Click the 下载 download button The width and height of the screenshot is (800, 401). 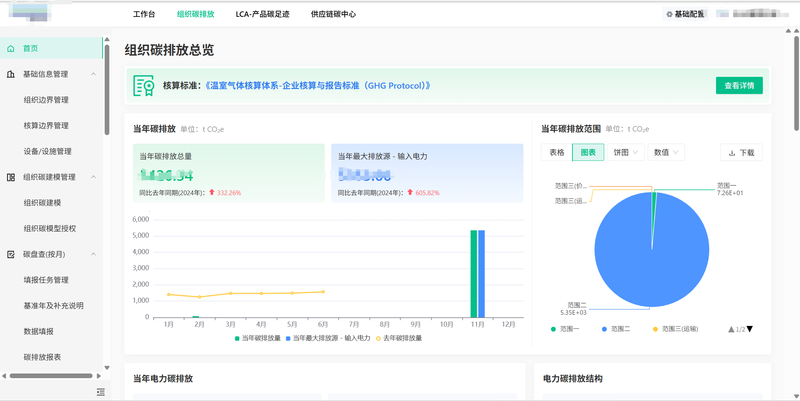742,153
